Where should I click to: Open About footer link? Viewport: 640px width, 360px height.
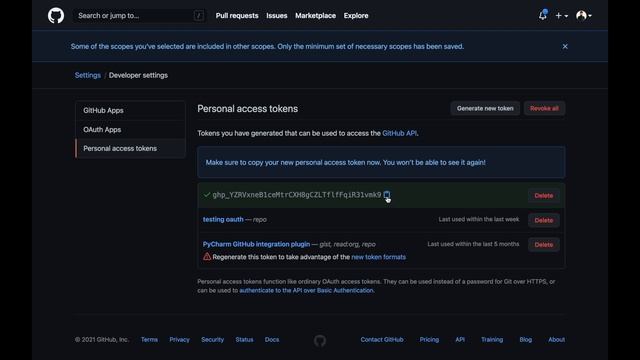pyautogui.click(x=556, y=340)
